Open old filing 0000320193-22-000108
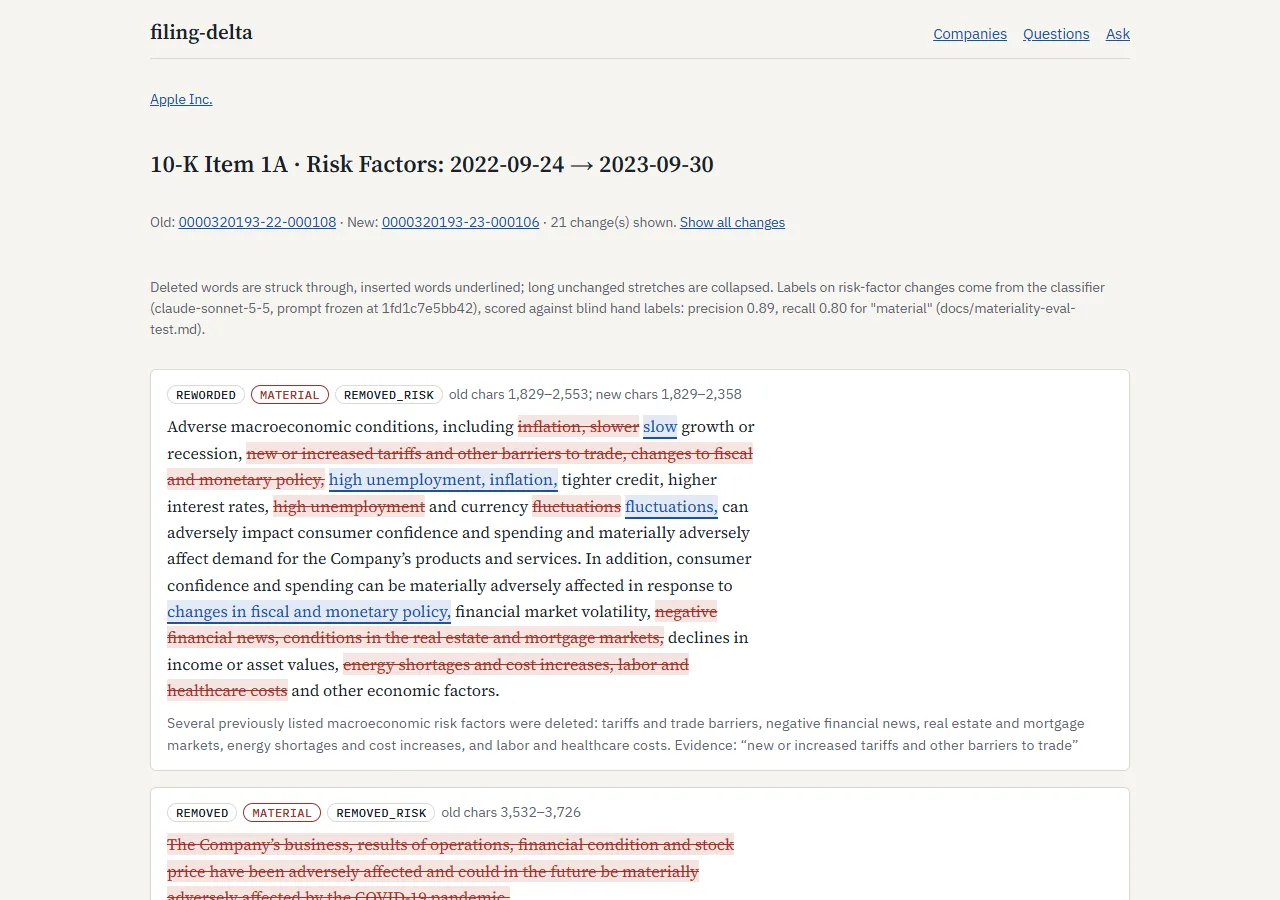 click(257, 222)
